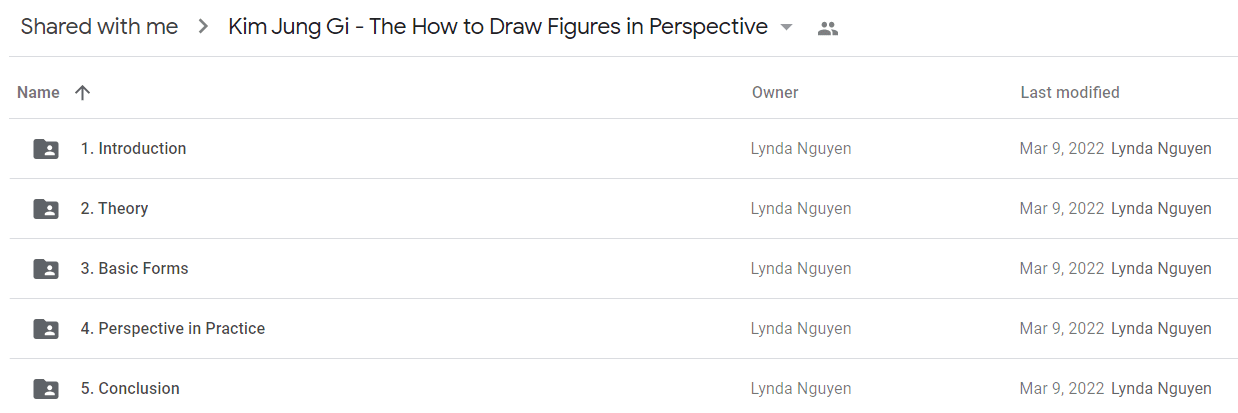Screen dimensions: 1238x413
Task: Click Lynda Nguyen owner of 1. Introduction
Action: pyautogui.click(x=801, y=149)
